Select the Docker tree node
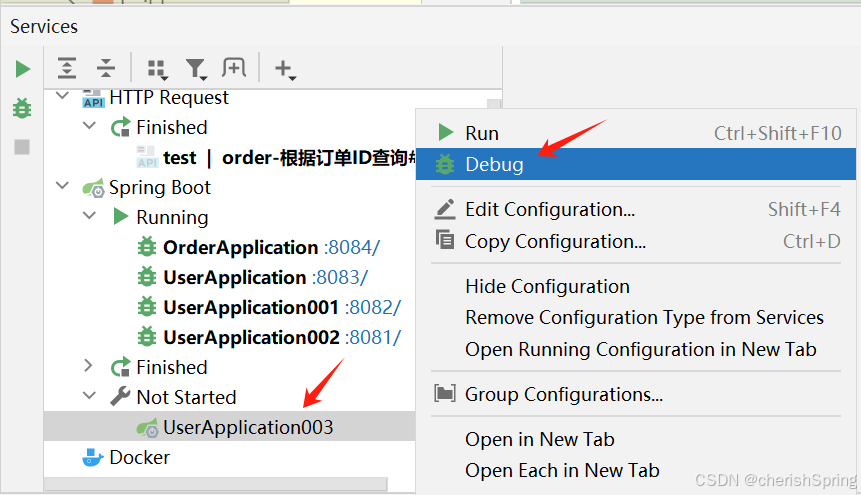 point(139,457)
